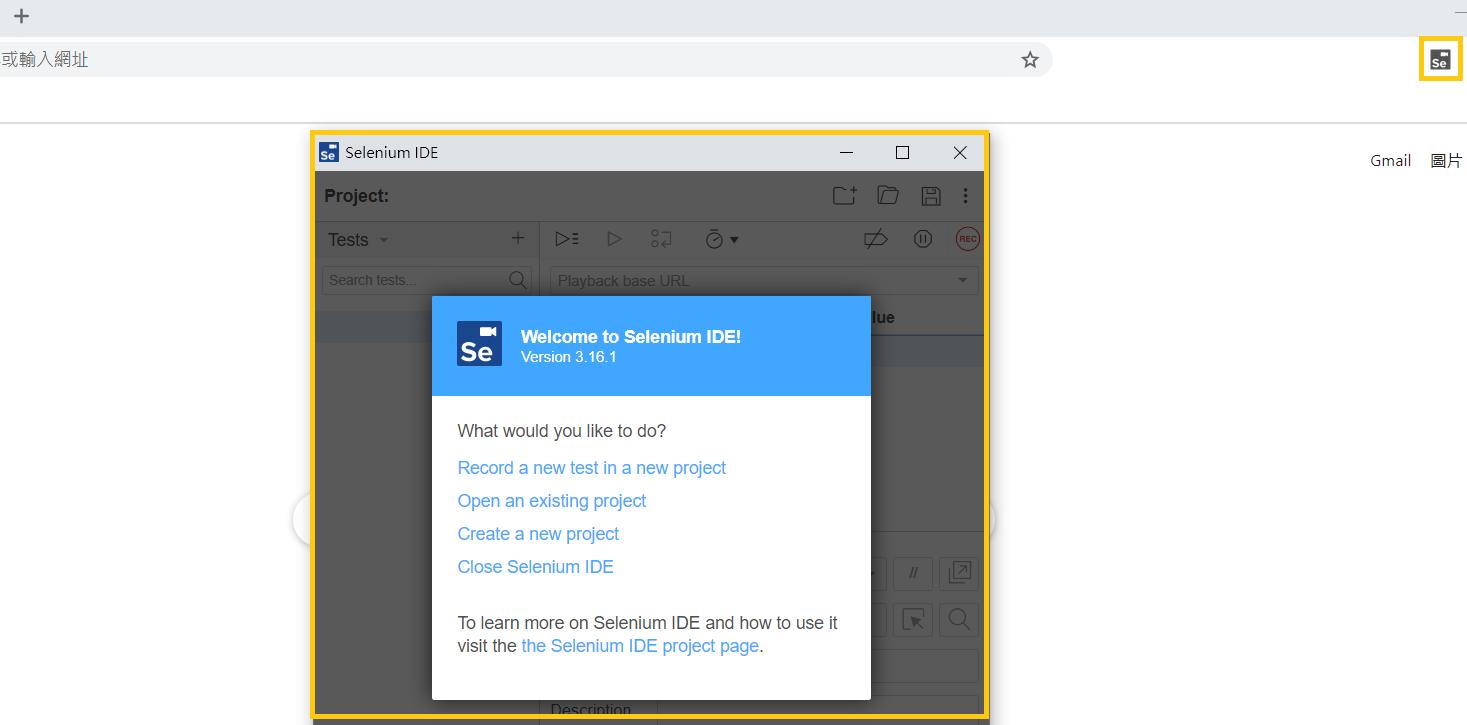Toggle pause on exceptions icon

click(x=923, y=239)
